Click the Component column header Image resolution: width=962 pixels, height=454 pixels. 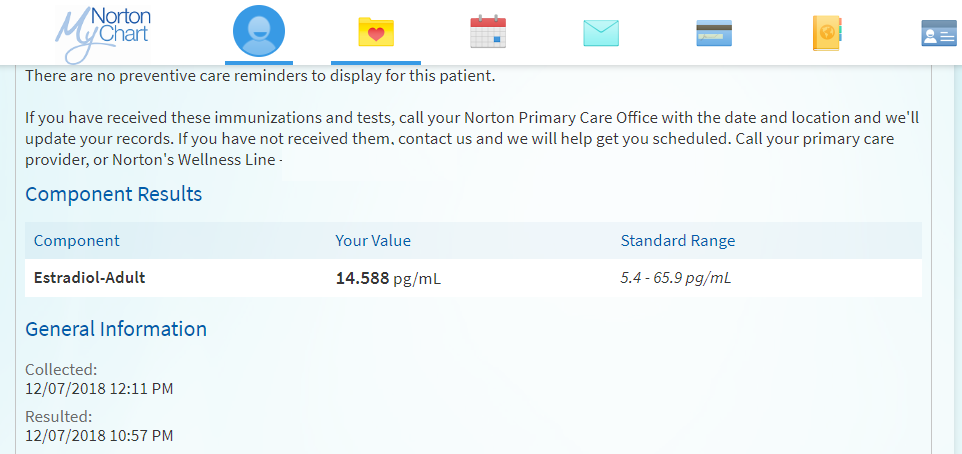[x=77, y=241]
